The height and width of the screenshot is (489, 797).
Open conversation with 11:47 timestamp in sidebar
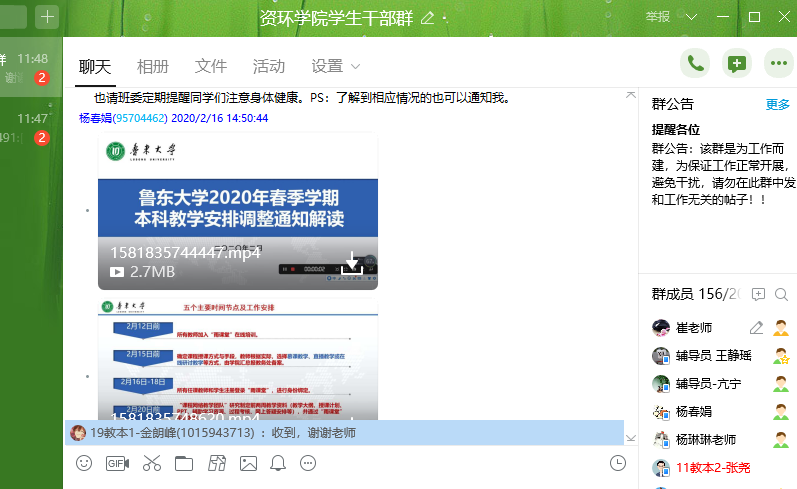32,128
